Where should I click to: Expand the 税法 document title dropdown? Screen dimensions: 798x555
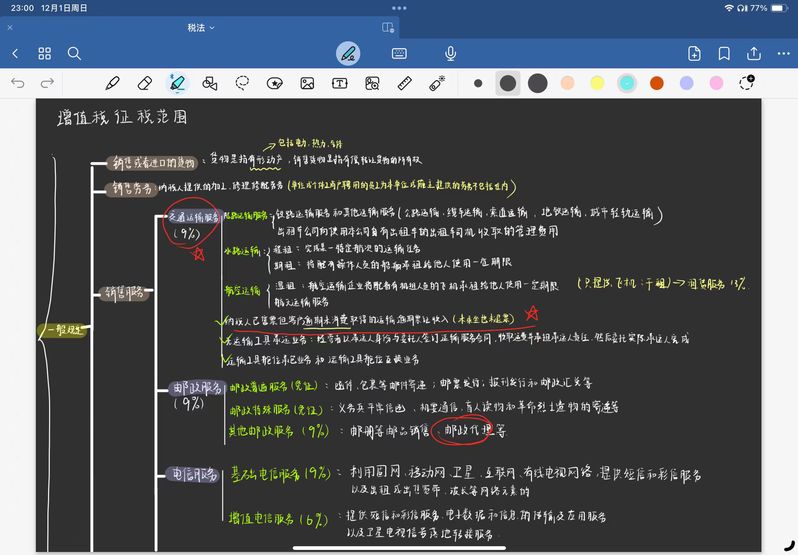point(201,27)
